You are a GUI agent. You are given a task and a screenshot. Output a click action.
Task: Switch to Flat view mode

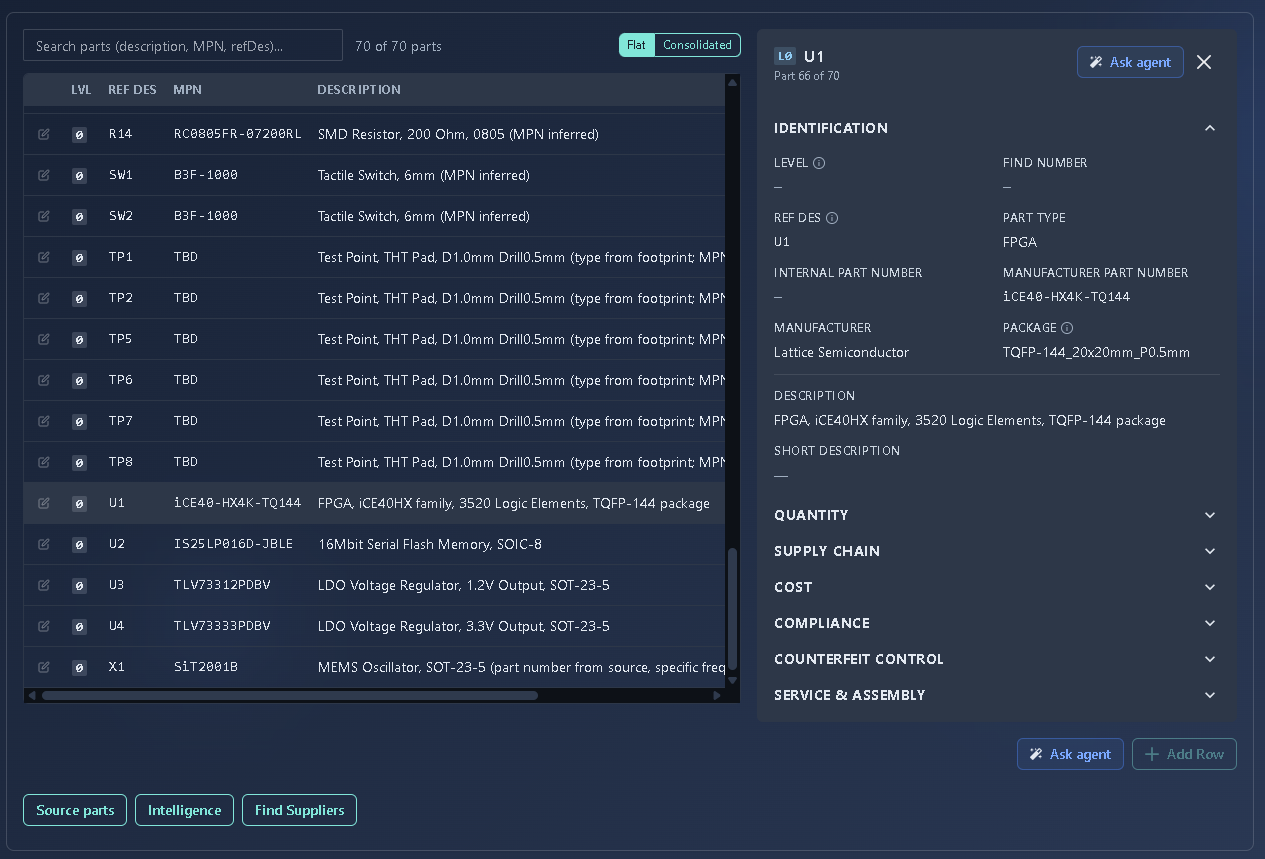(x=637, y=45)
